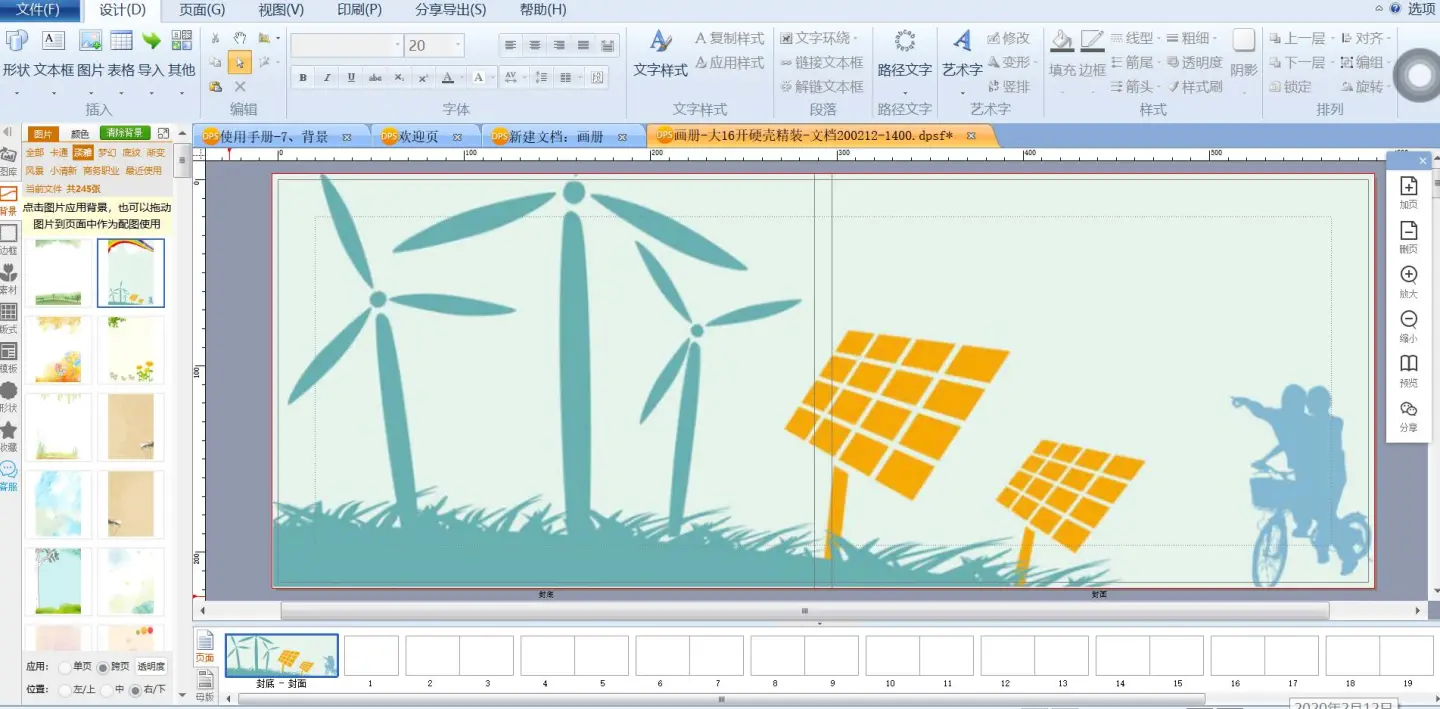Screen dimensions: 1440x709
Task: Click the green 清除背景 button
Action: (x=124, y=134)
